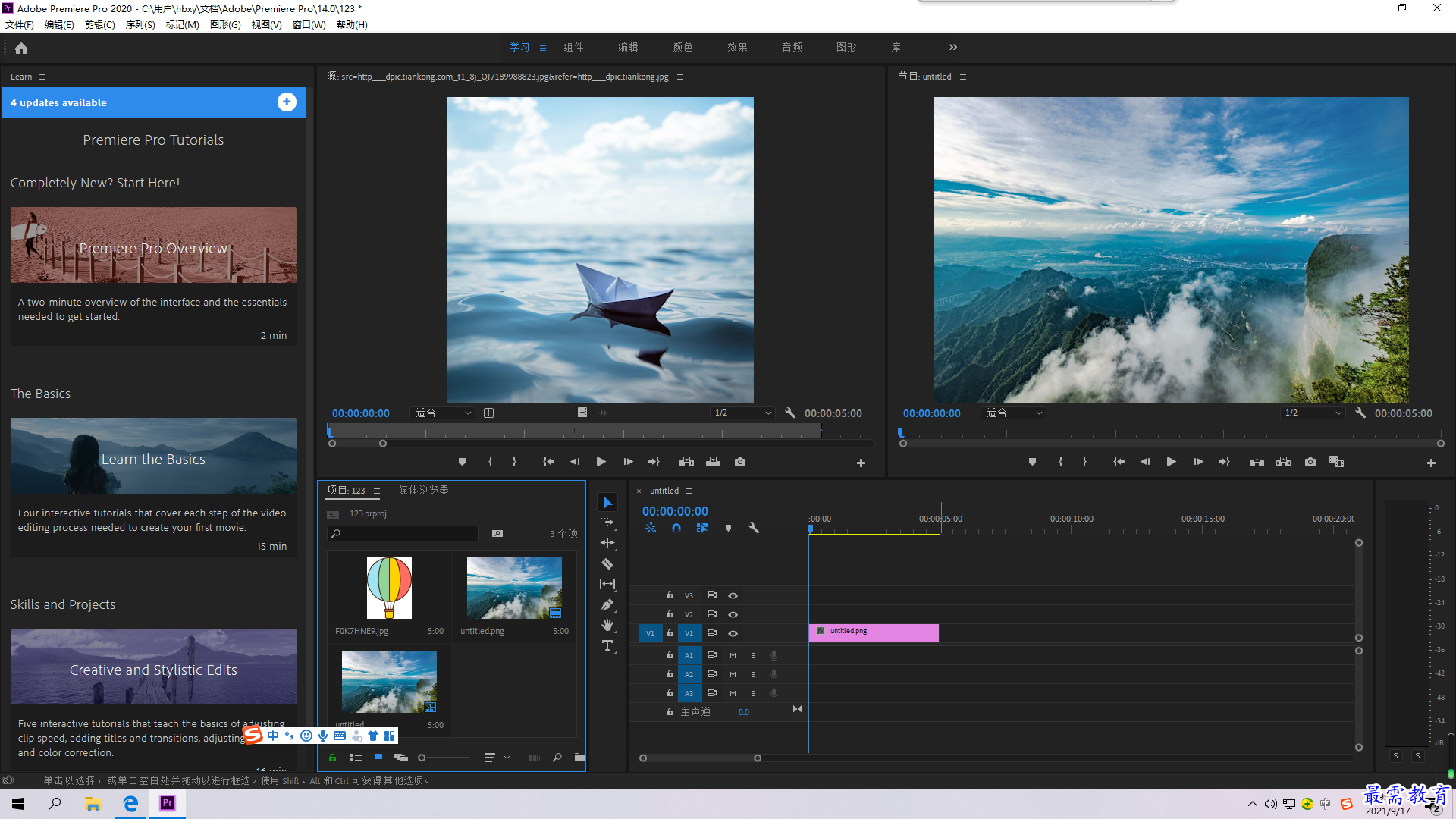This screenshot has width=1456, height=819.
Task: Select the Pen tool
Action: (607, 604)
